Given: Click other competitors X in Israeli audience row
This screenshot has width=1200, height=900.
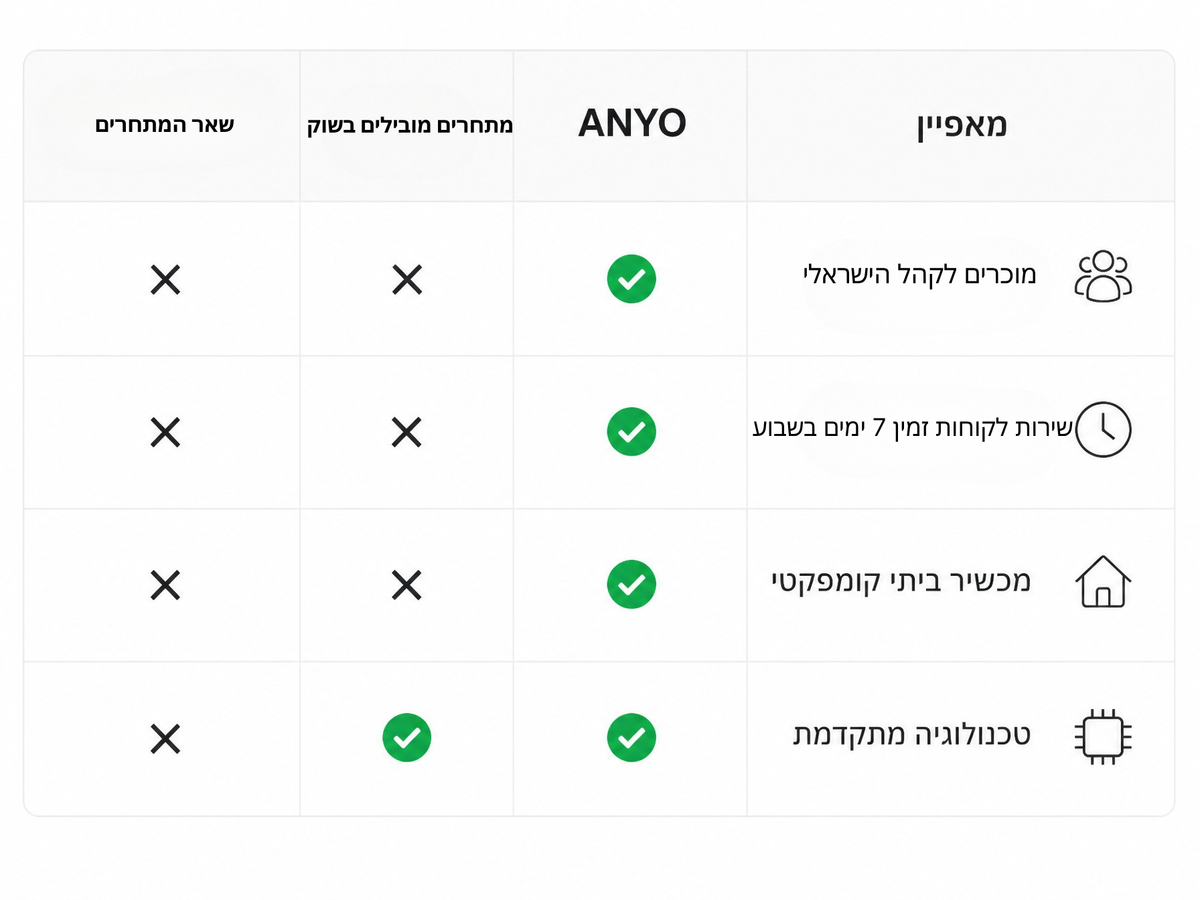Looking at the screenshot, I should point(165,279).
